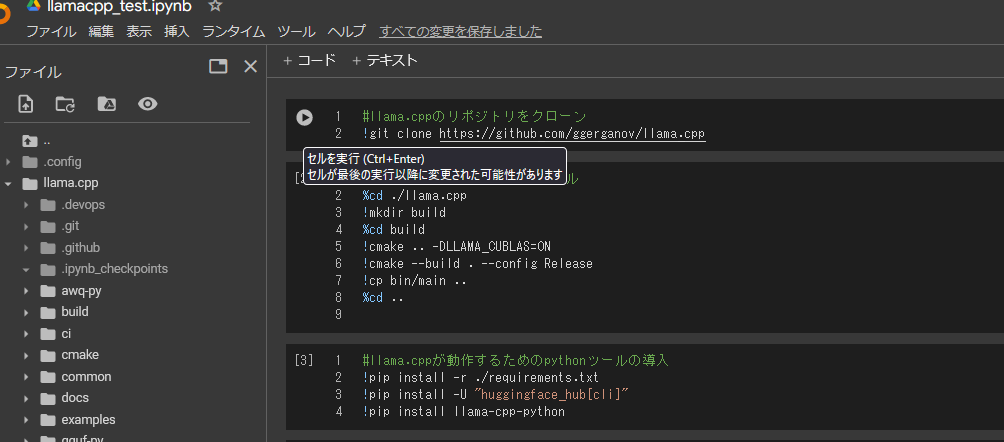The height and width of the screenshot is (442, 1004).
Task: Click execution count [3] of pip cell
Action: [x=304, y=359]
